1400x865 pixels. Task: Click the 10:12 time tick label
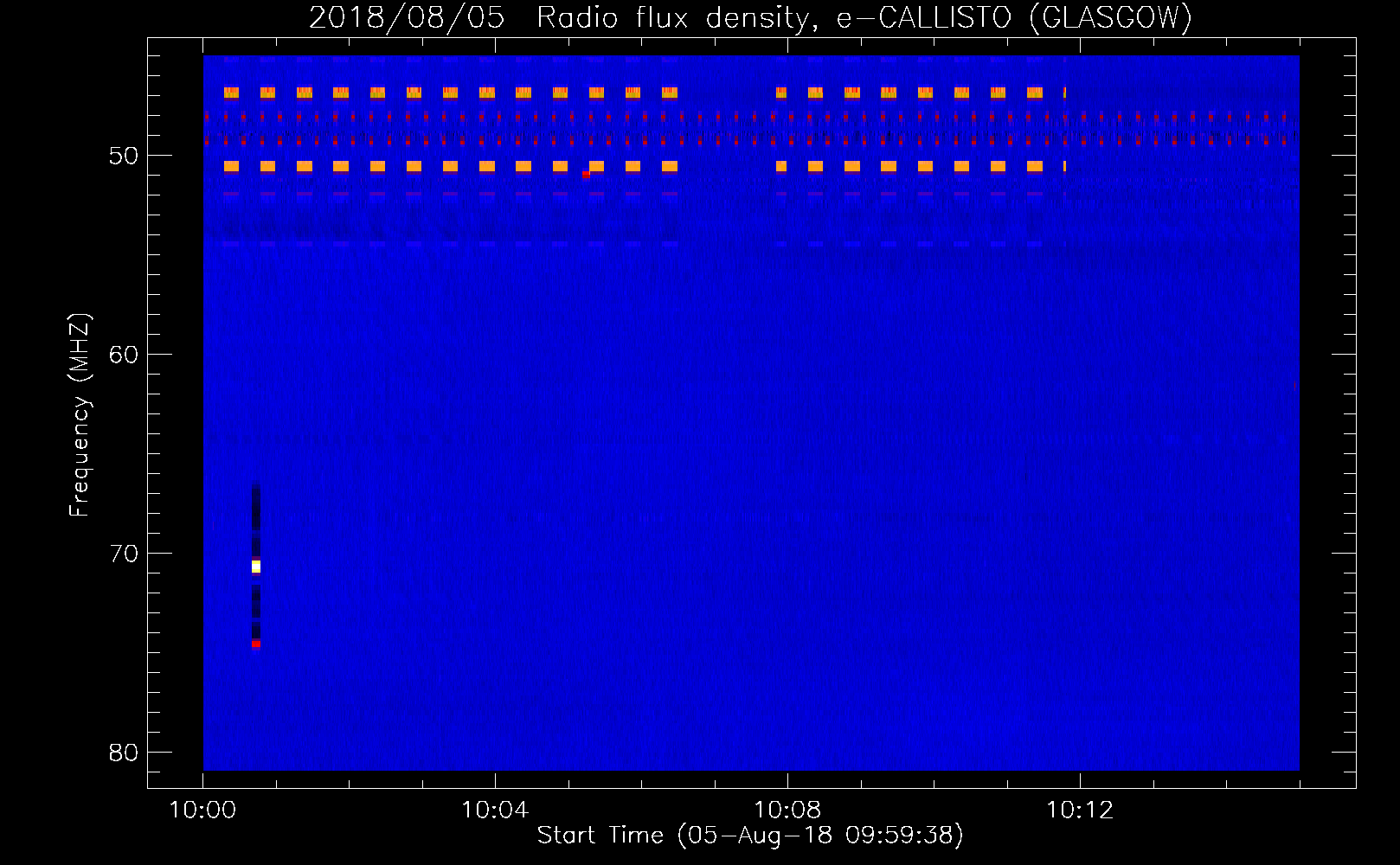coord(1080,811)
